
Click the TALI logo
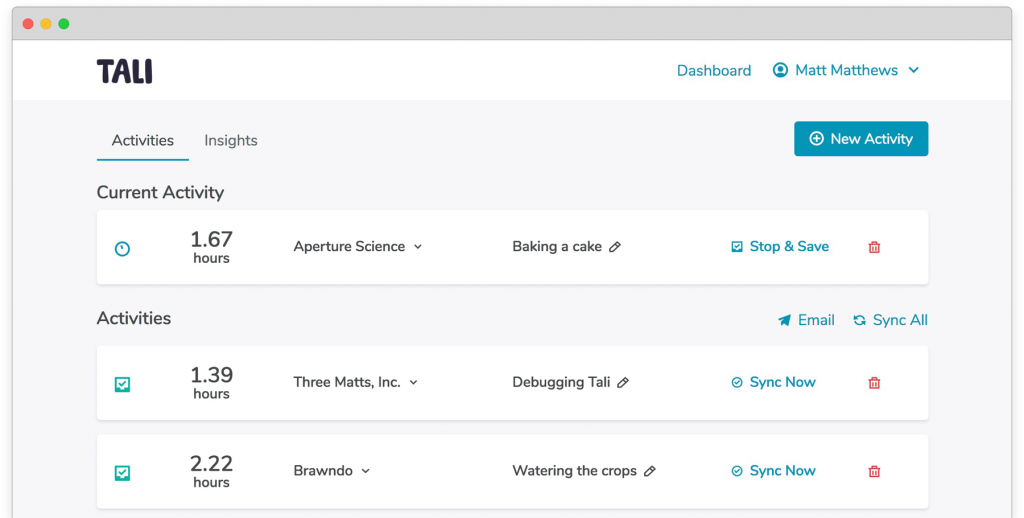coord(125,71)
